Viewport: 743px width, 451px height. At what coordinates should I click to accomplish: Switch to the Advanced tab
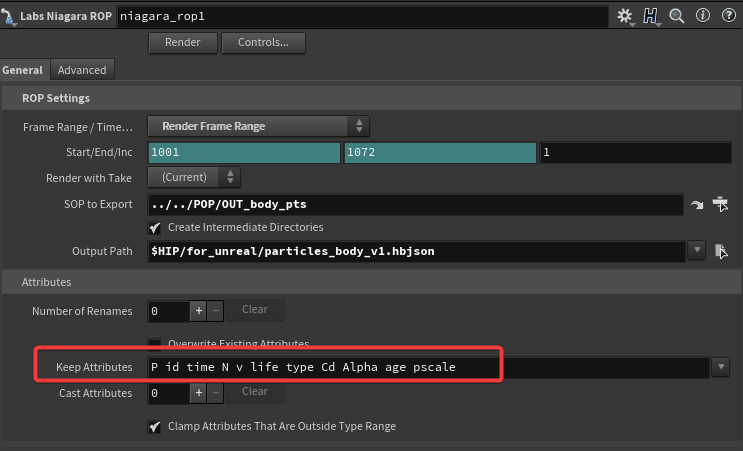click(82, 70)
